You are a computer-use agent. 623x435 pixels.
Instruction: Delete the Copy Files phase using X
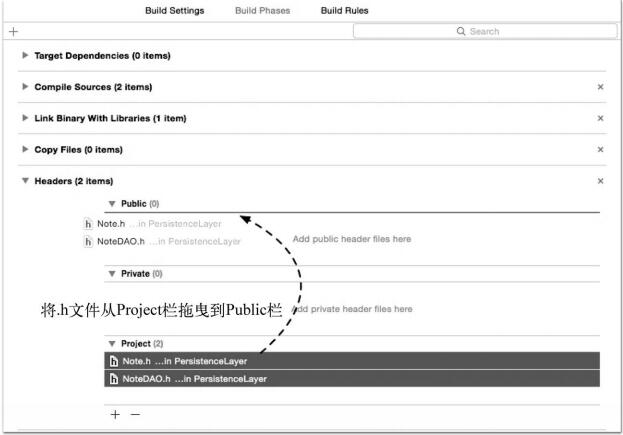(600, 150)
